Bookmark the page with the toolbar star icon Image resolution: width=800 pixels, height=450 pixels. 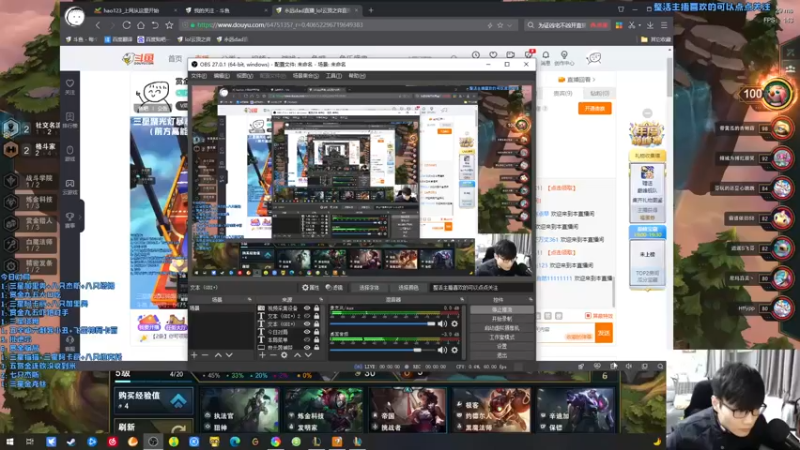(x=169, y=24)
